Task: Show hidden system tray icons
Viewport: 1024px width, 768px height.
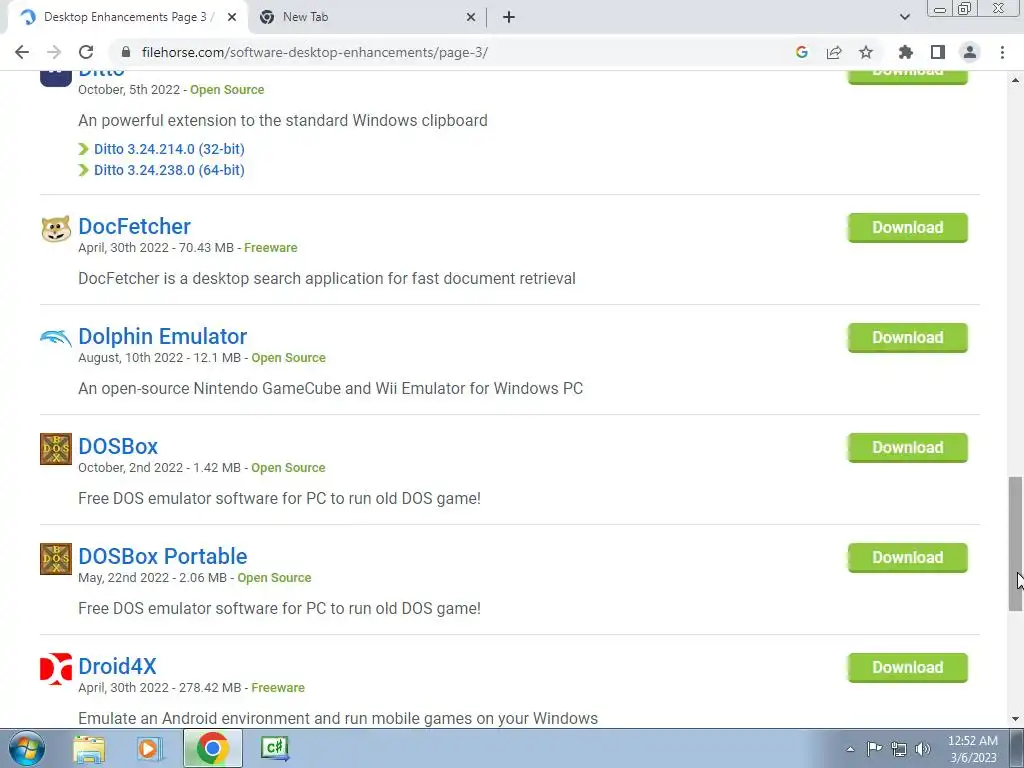Action: [850, 749]
